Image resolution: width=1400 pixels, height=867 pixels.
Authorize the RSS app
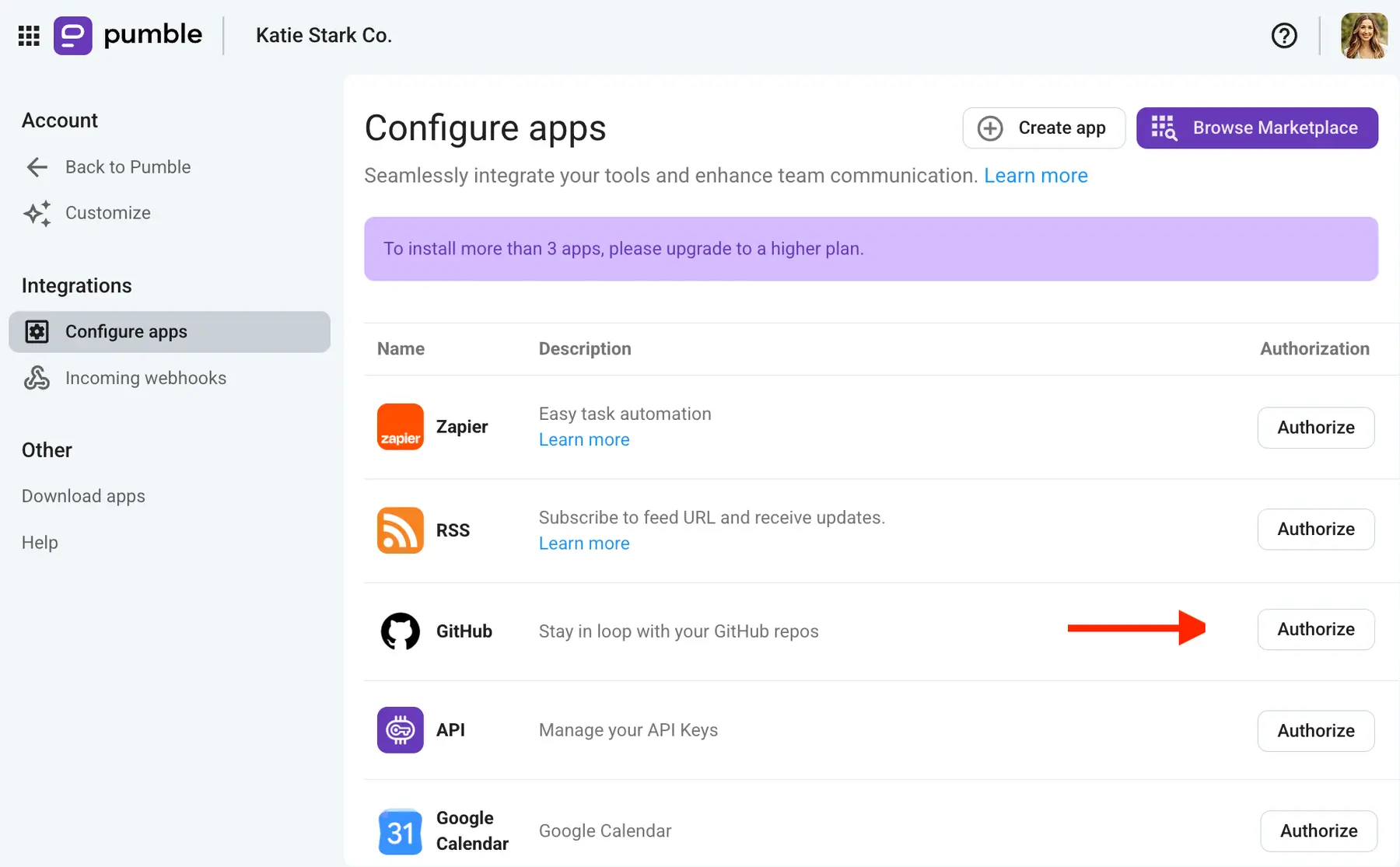click(x=1316, y=530)
